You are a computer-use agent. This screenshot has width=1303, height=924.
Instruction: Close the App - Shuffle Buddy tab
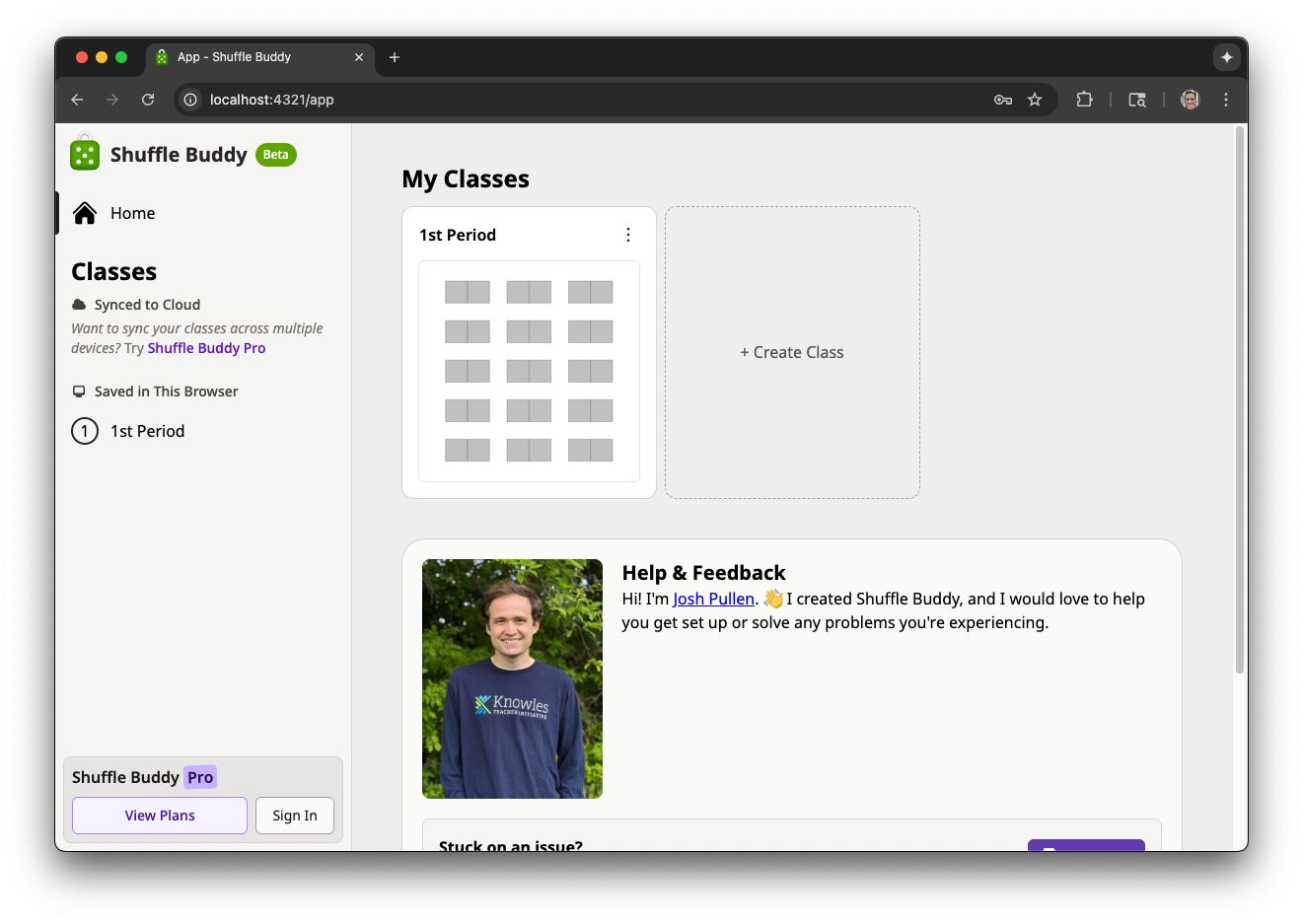[x=359, y=57]
